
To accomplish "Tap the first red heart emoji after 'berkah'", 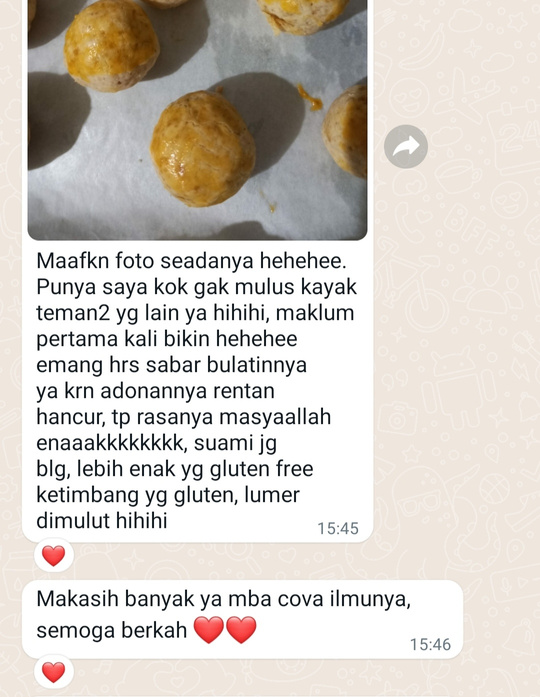I will (208, 630).
